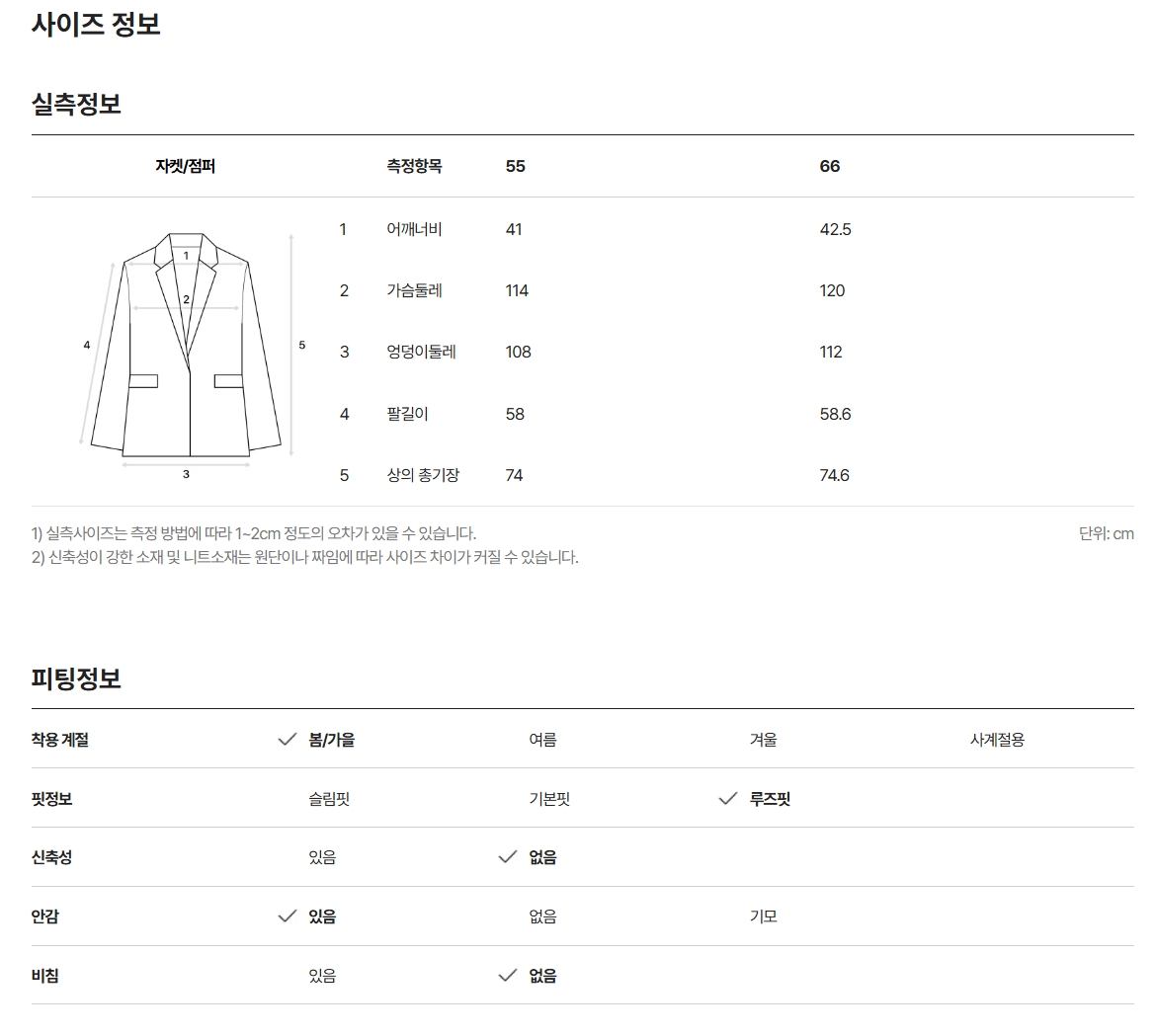Click the 자켓/점퍼 category header
1156x1036 pixels.
click(185, 166)
